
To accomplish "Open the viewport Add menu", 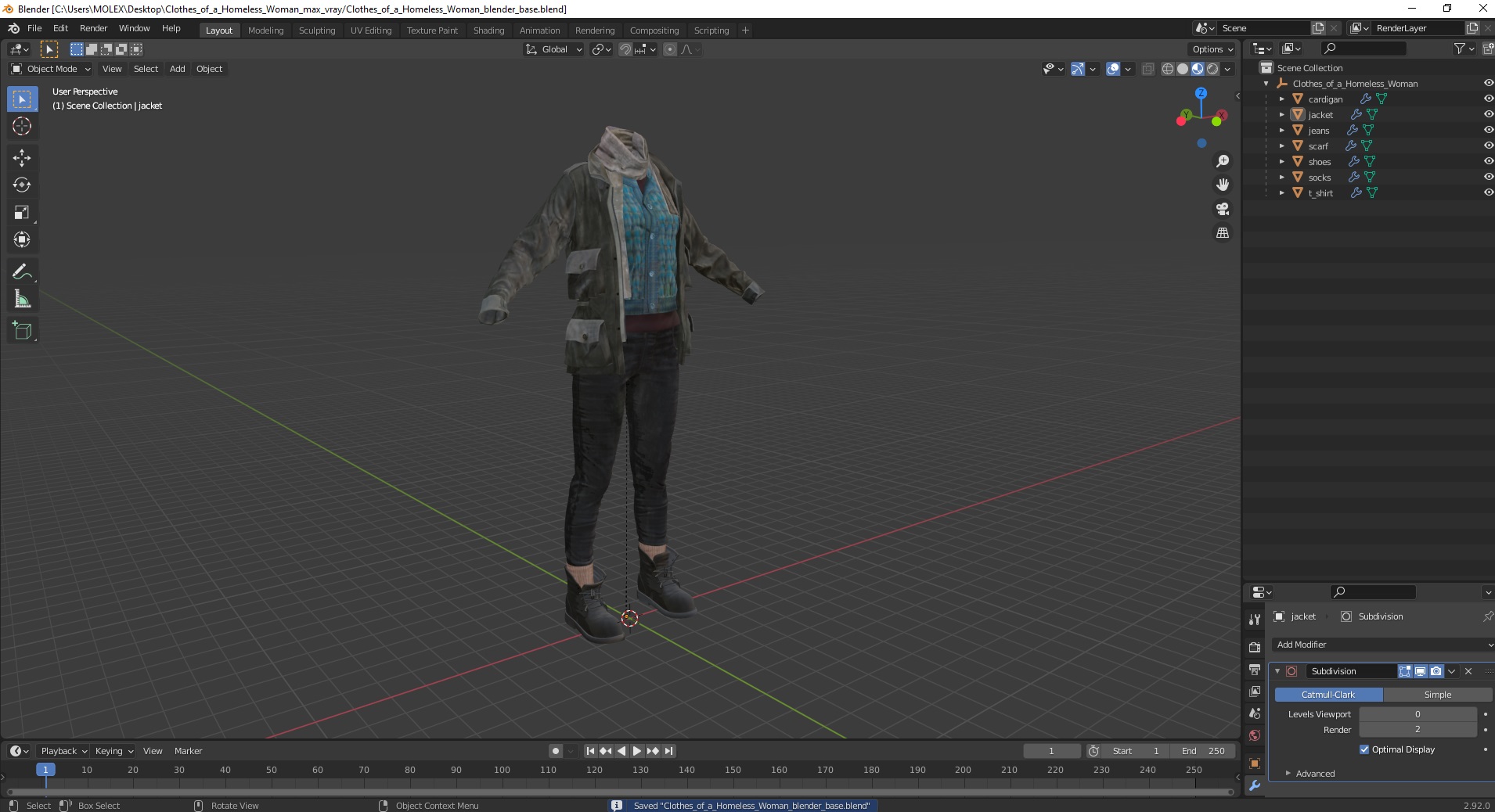I will [178, 69].
